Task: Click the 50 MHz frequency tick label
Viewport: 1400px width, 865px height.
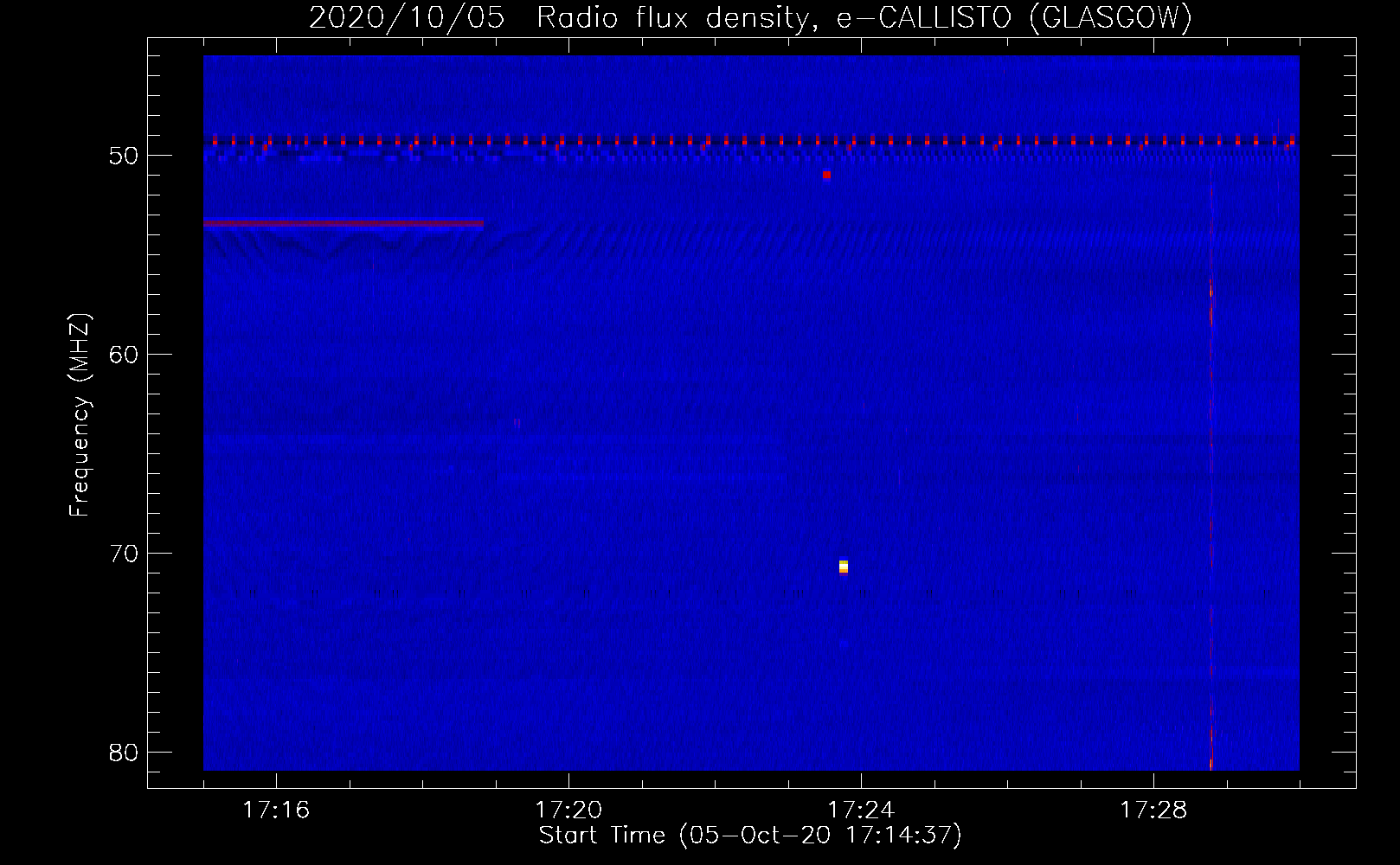Action: [x=125, y=156]
